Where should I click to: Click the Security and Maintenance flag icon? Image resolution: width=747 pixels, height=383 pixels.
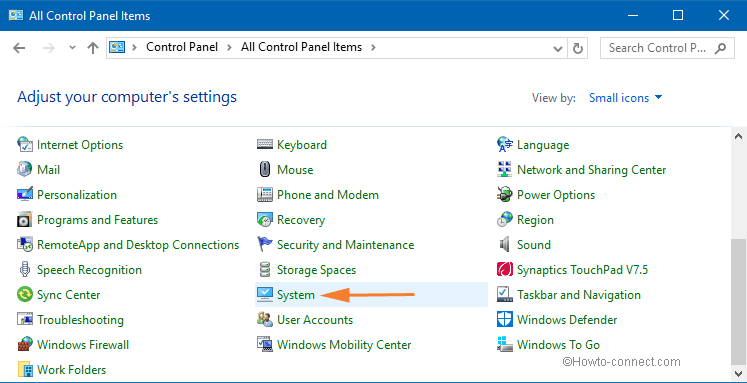(x=264, y=244)
